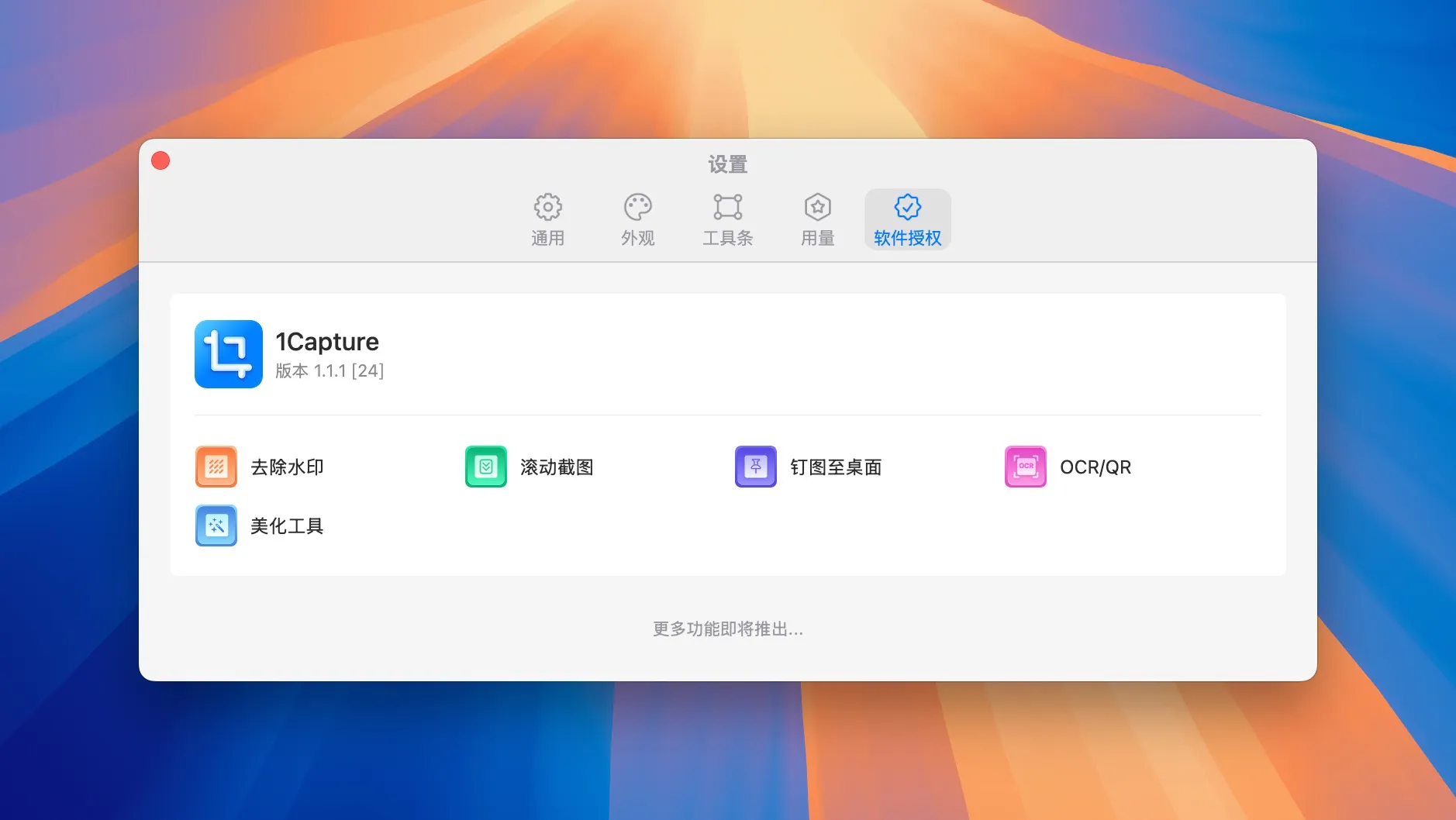Open the 滚动截图 scrolling capture feature
The height and width of the screenshot is (820, 1456).
(485, 466)
